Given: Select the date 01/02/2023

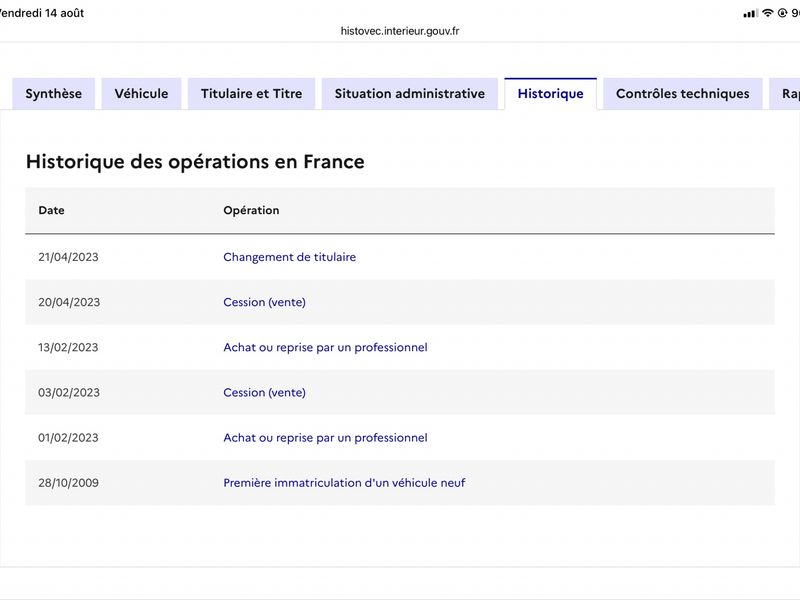Looking at the screenshot, I should pos(68,438).
